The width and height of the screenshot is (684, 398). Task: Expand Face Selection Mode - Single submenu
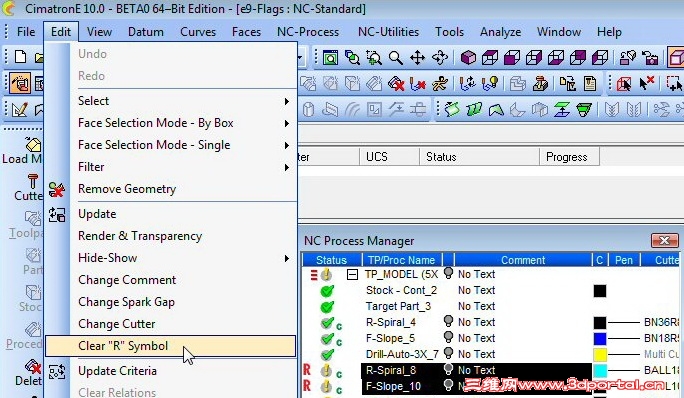coord(287,145)
